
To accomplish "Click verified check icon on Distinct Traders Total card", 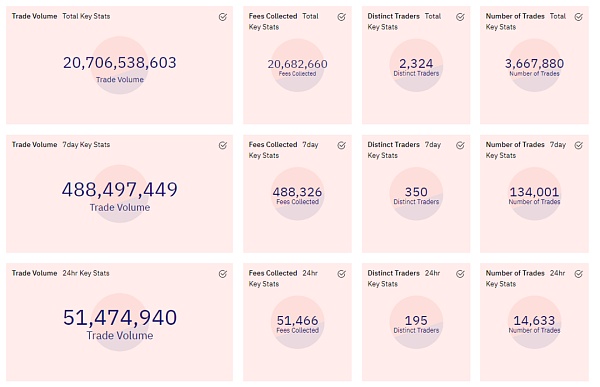I will point(460,17).
